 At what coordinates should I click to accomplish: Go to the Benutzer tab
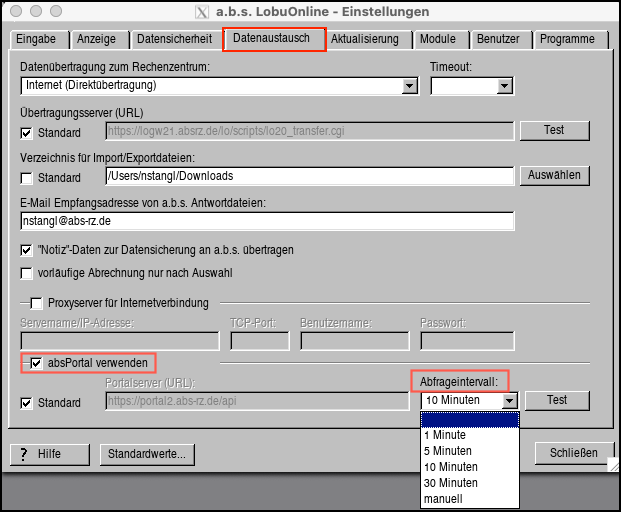click(x=498, y=40)
